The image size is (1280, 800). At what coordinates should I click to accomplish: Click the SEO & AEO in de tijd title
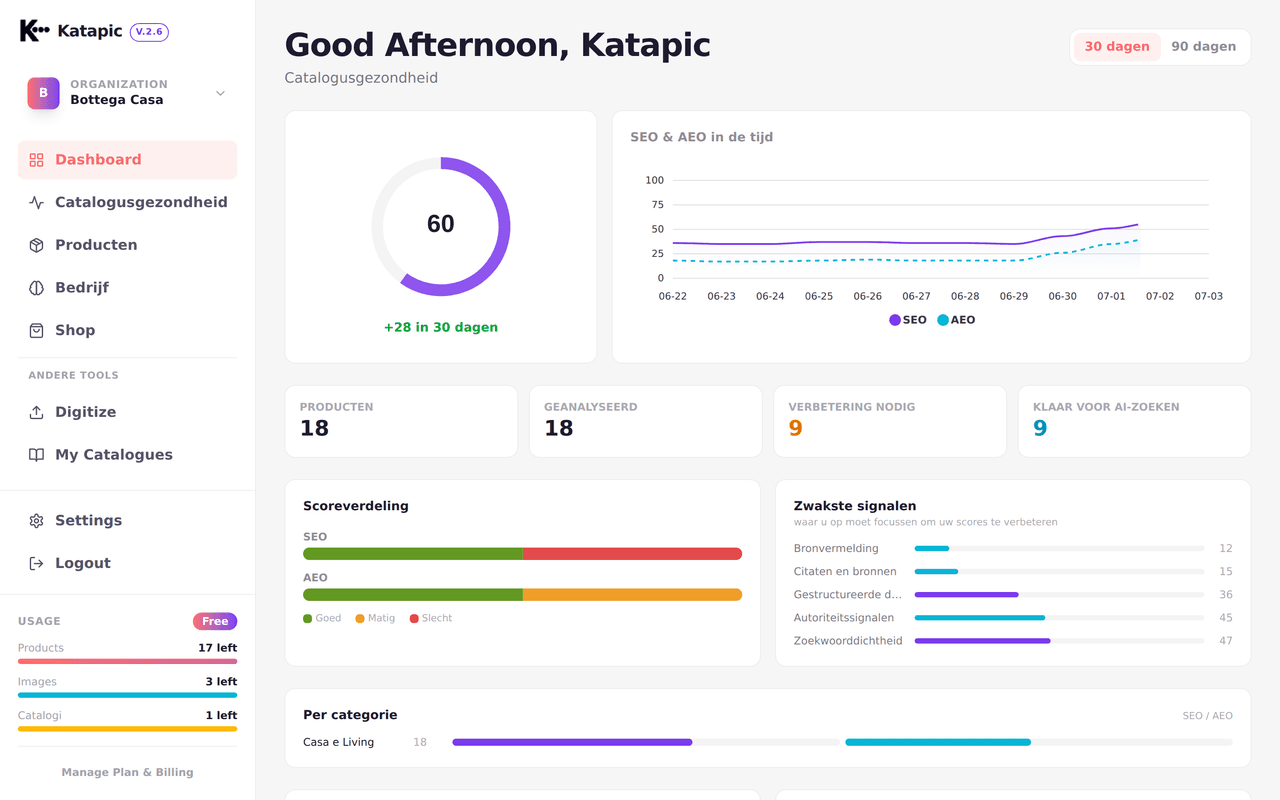[701, 137]
